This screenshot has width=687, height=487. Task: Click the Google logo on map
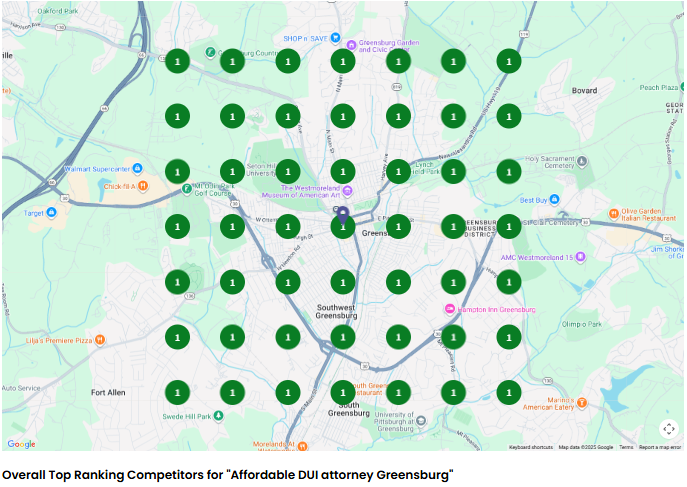21,444
